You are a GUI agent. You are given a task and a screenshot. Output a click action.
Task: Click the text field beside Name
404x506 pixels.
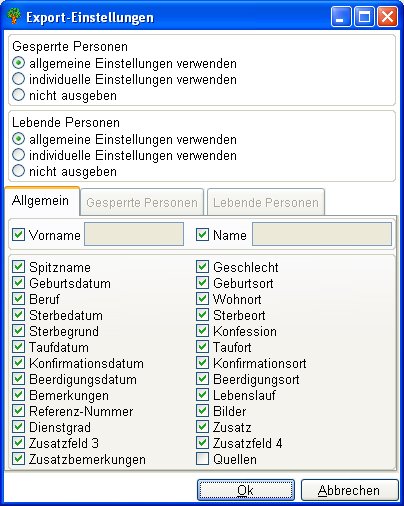pyautogui.click(x=322, y=234)
